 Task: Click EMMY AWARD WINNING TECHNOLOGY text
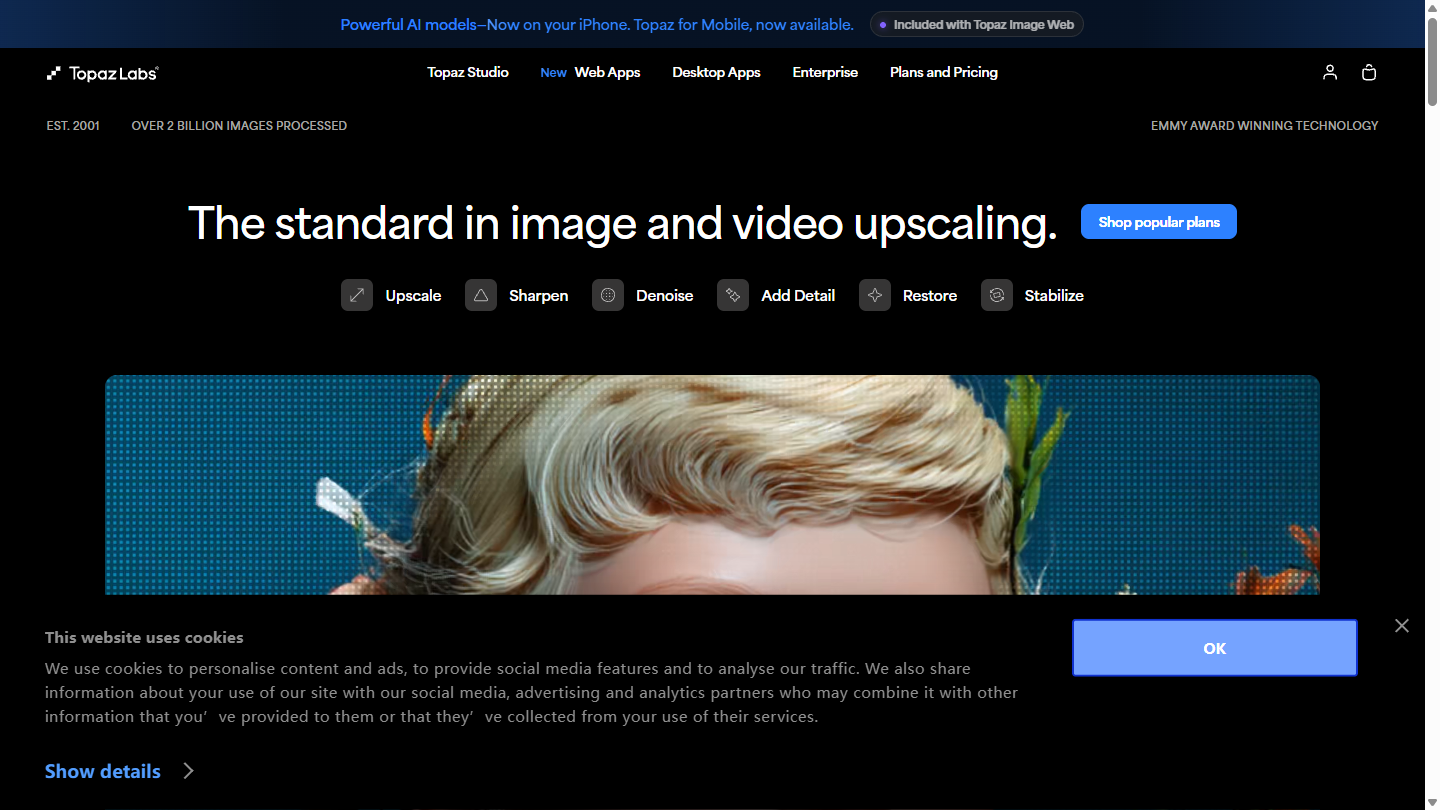point(1265,126)
